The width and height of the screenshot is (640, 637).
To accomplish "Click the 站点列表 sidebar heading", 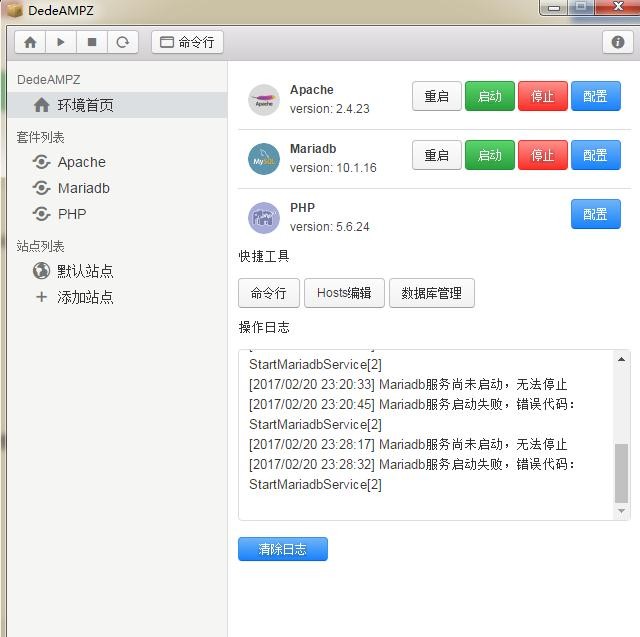I will [40, 246].
